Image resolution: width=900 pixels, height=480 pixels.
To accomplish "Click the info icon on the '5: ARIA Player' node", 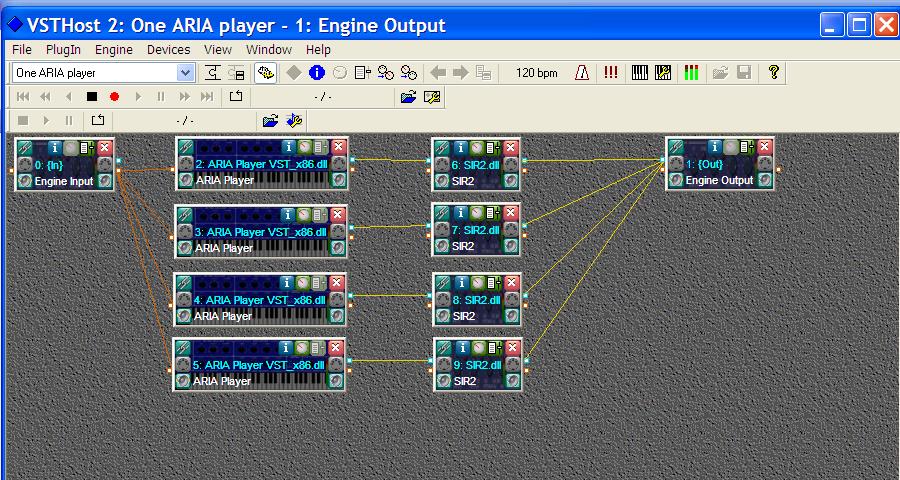I will coord(286,348).
